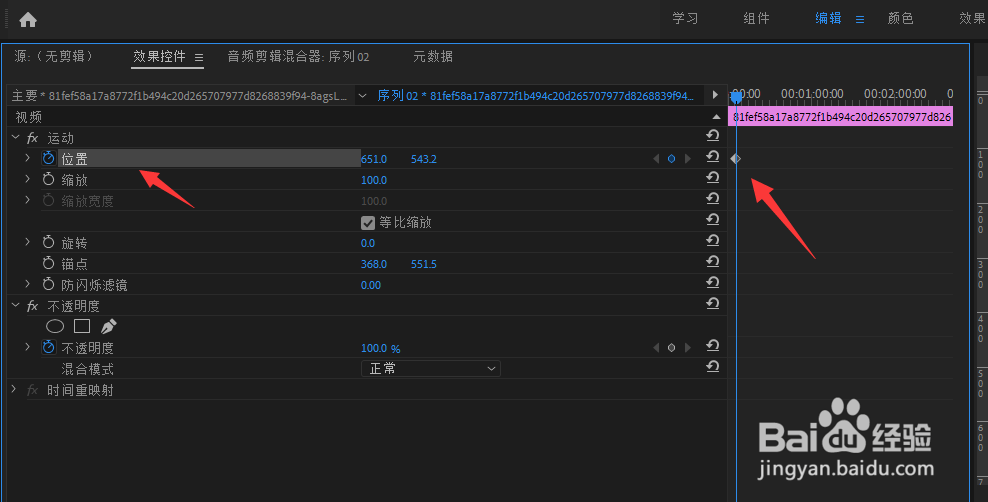The width and height of the screenshot is (988, 502).
Task: Edit the 缩放 value 100.0
Action: click(x=374, y=180)
